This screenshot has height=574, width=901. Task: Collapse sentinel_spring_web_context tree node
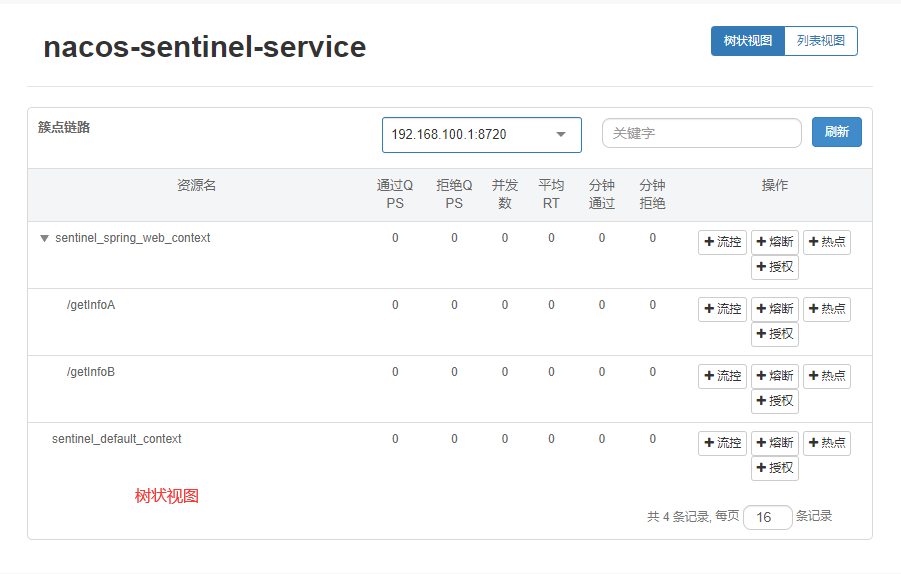coord(44,239)
